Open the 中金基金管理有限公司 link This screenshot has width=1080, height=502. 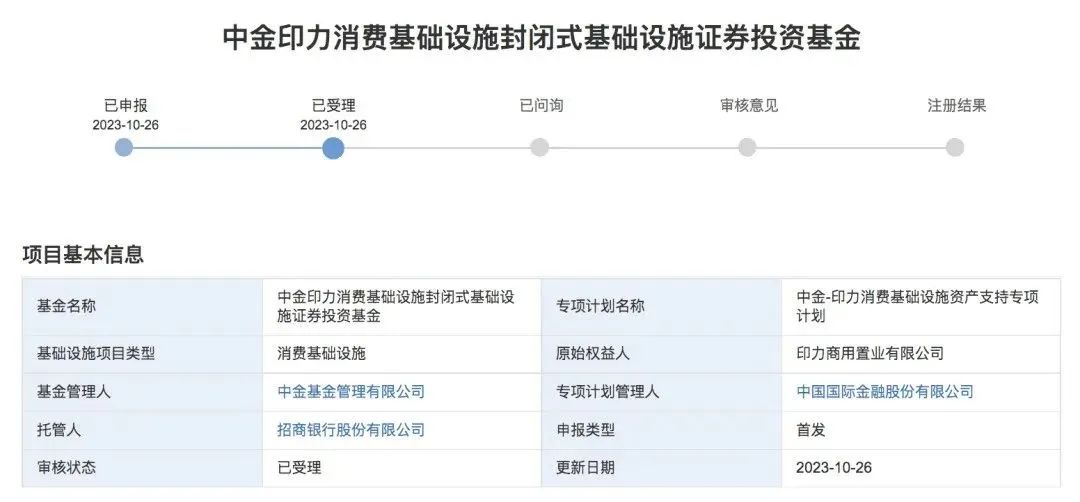pos(351,392)
